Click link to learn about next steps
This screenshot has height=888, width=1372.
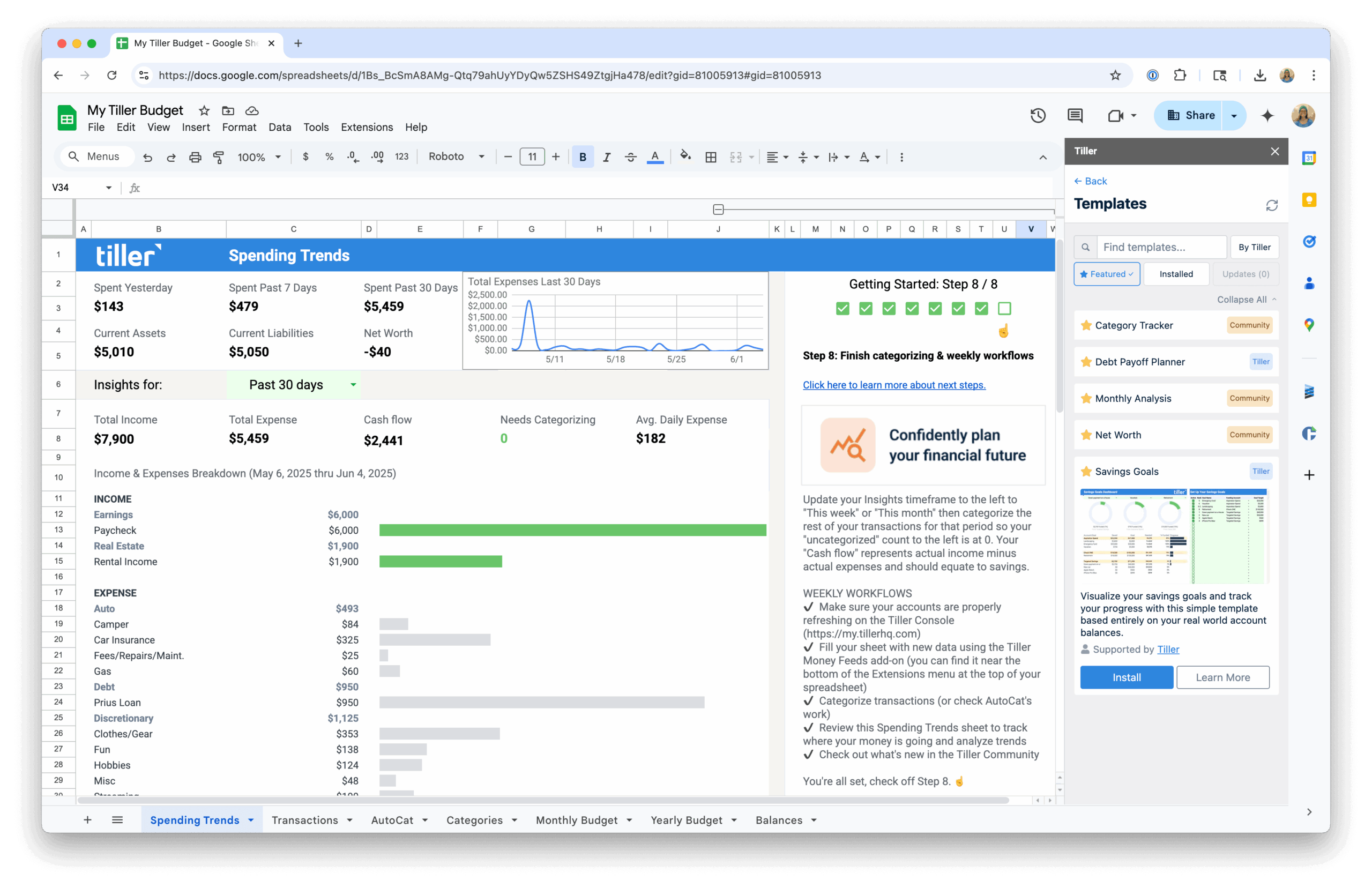(x=893, y=385)
